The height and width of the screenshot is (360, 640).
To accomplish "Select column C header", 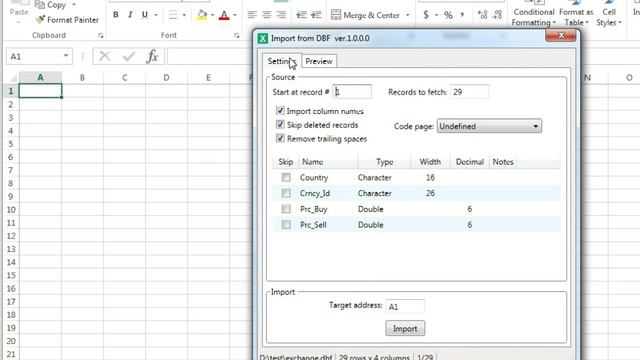I will click(124, 78).
